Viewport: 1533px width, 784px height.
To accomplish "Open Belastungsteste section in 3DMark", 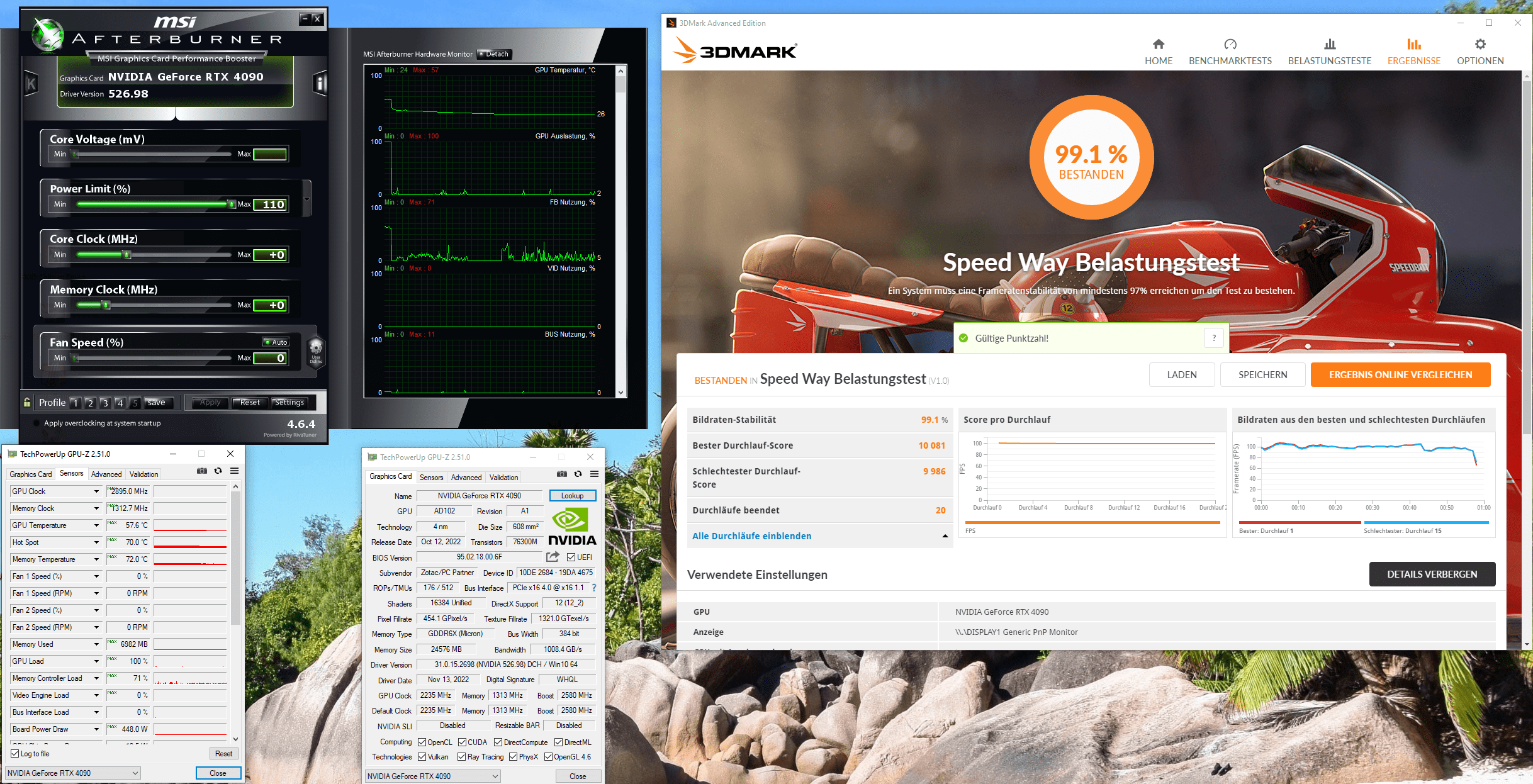I will click(x=1329, y=52).
